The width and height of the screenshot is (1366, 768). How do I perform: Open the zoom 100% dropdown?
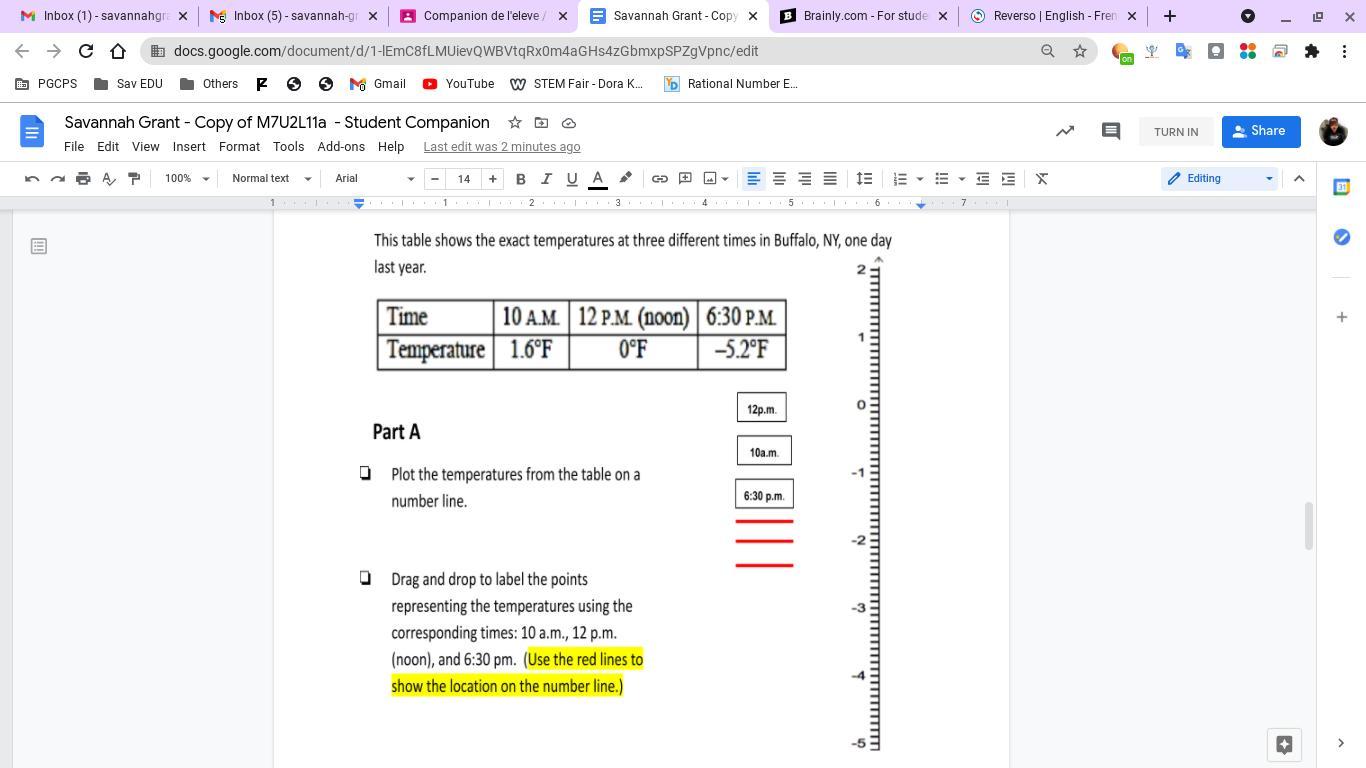click(187, 179)
